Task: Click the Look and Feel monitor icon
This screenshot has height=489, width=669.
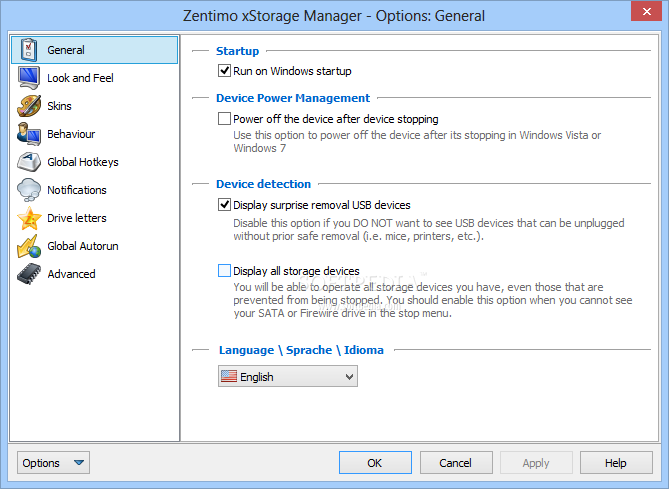Action: click(29, 78)
